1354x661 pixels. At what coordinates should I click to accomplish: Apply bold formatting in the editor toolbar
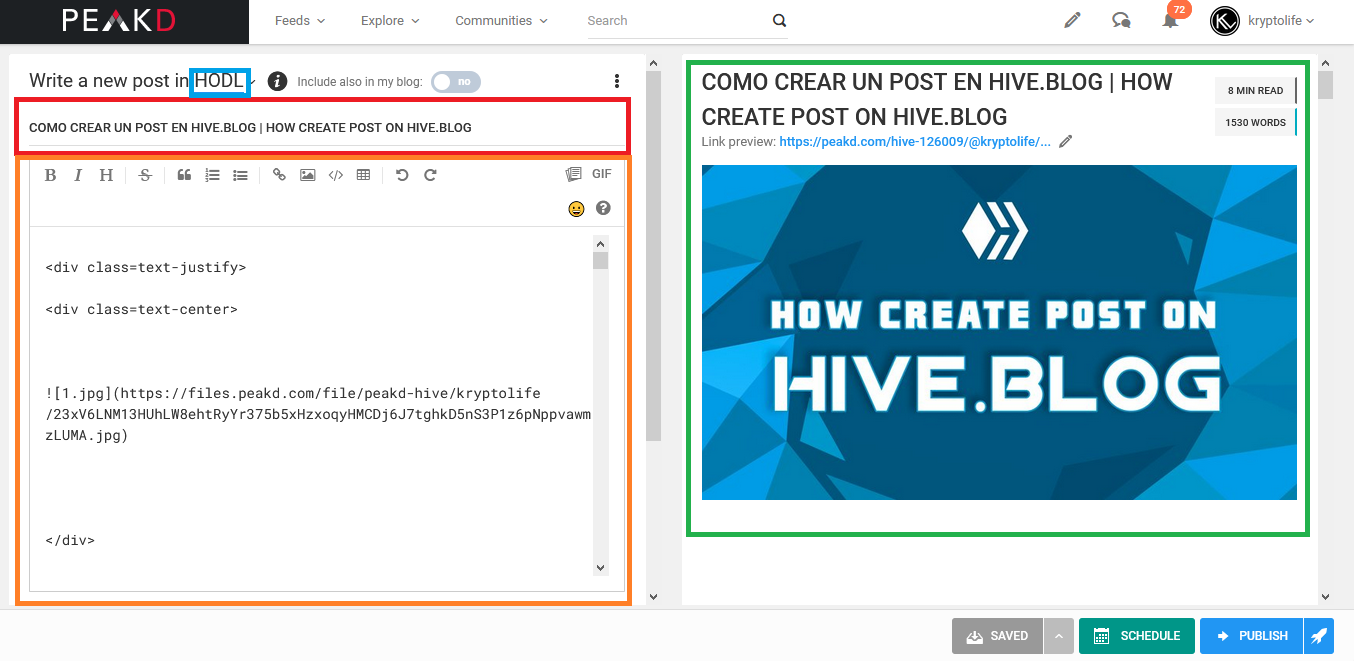(x=50, y=175)
